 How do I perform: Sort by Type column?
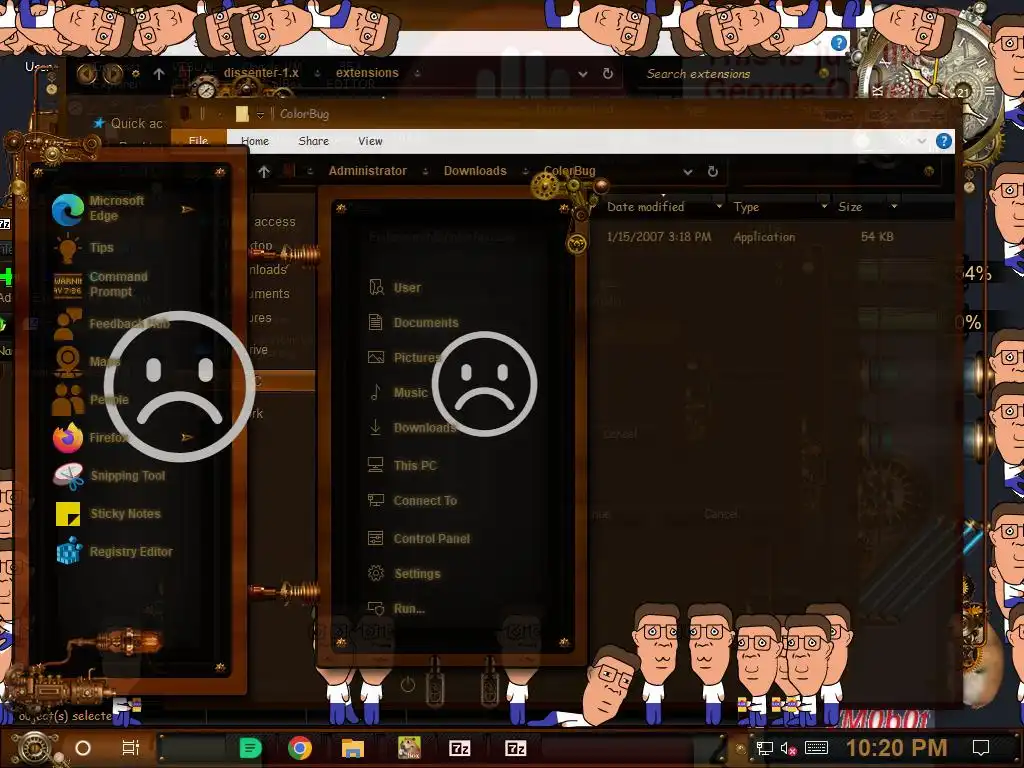click(746, 207)
